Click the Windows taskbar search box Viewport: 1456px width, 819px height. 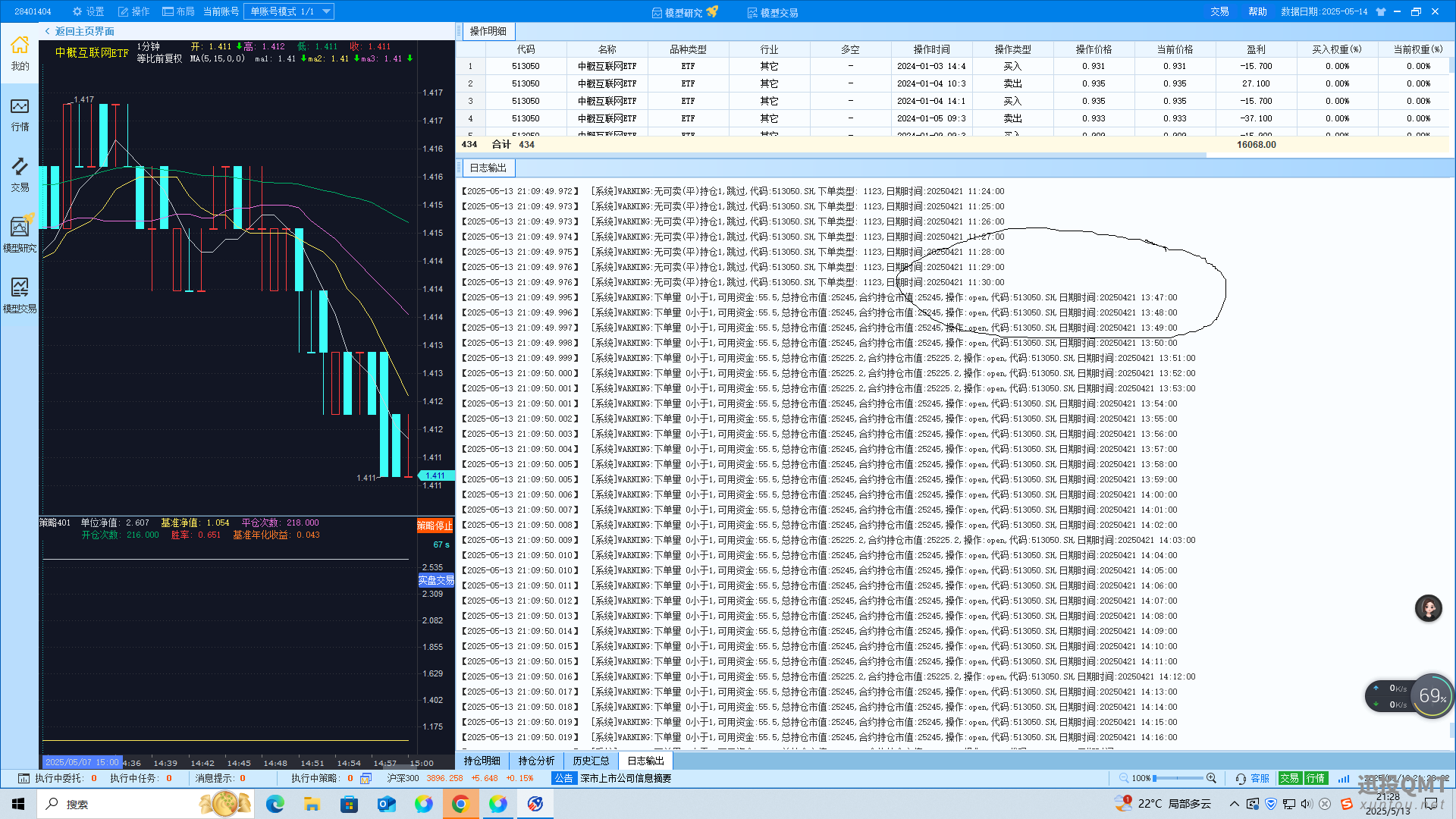point(144,804)
